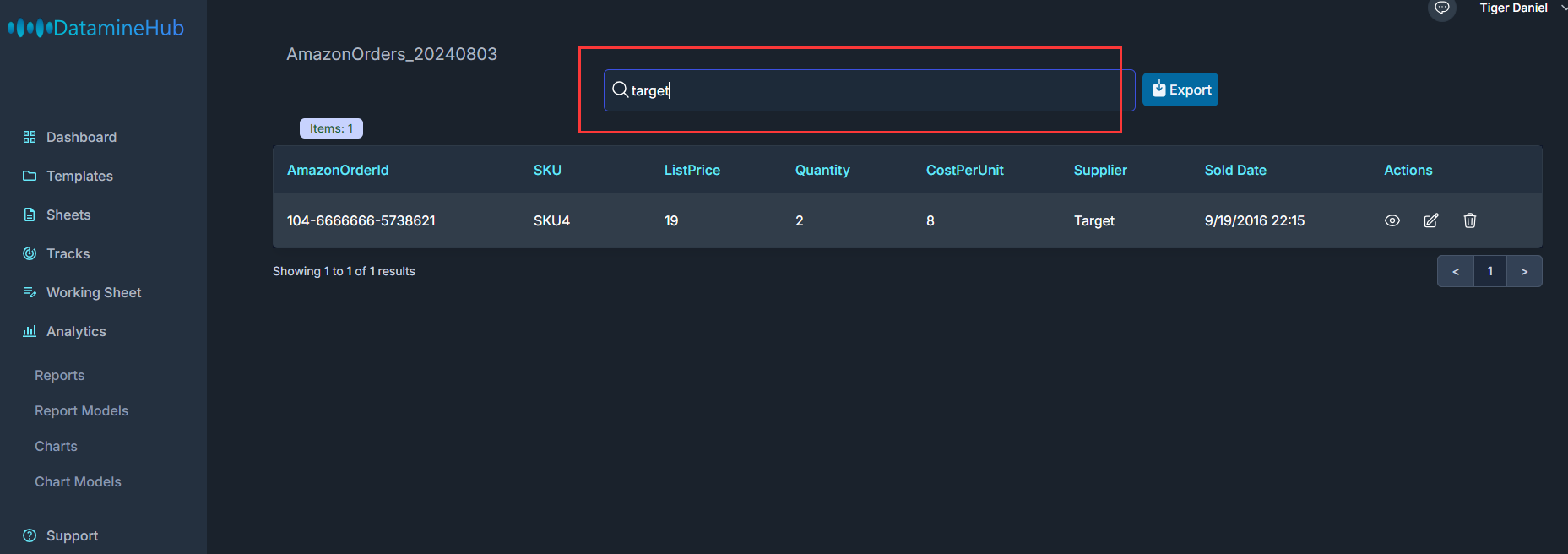This screenshot has height=554, width=1568.
Task: Click the 9/19/2016 22:15 date cell
Action: coord(1255,220)
